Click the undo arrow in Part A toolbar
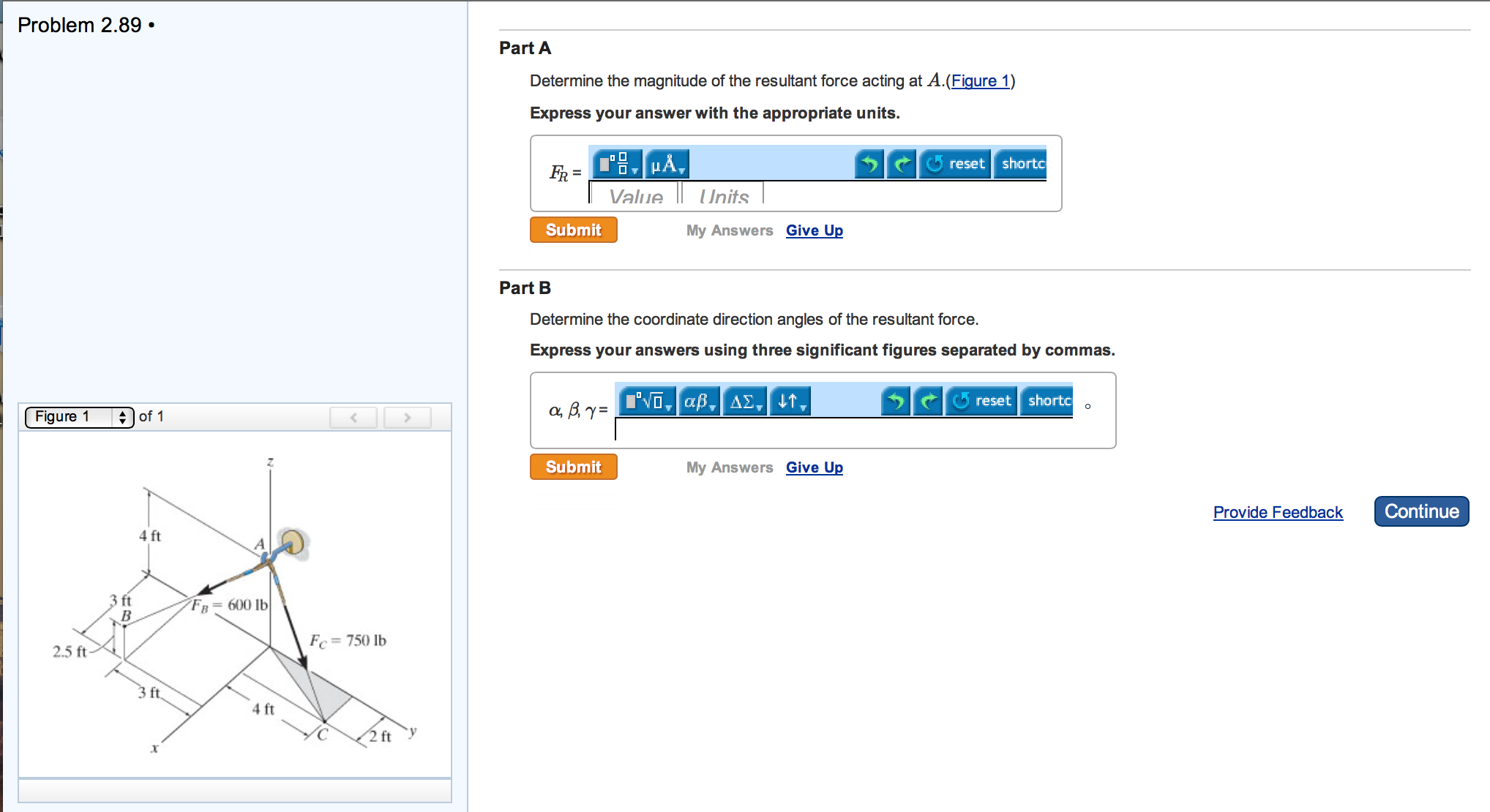 (869, 164)
